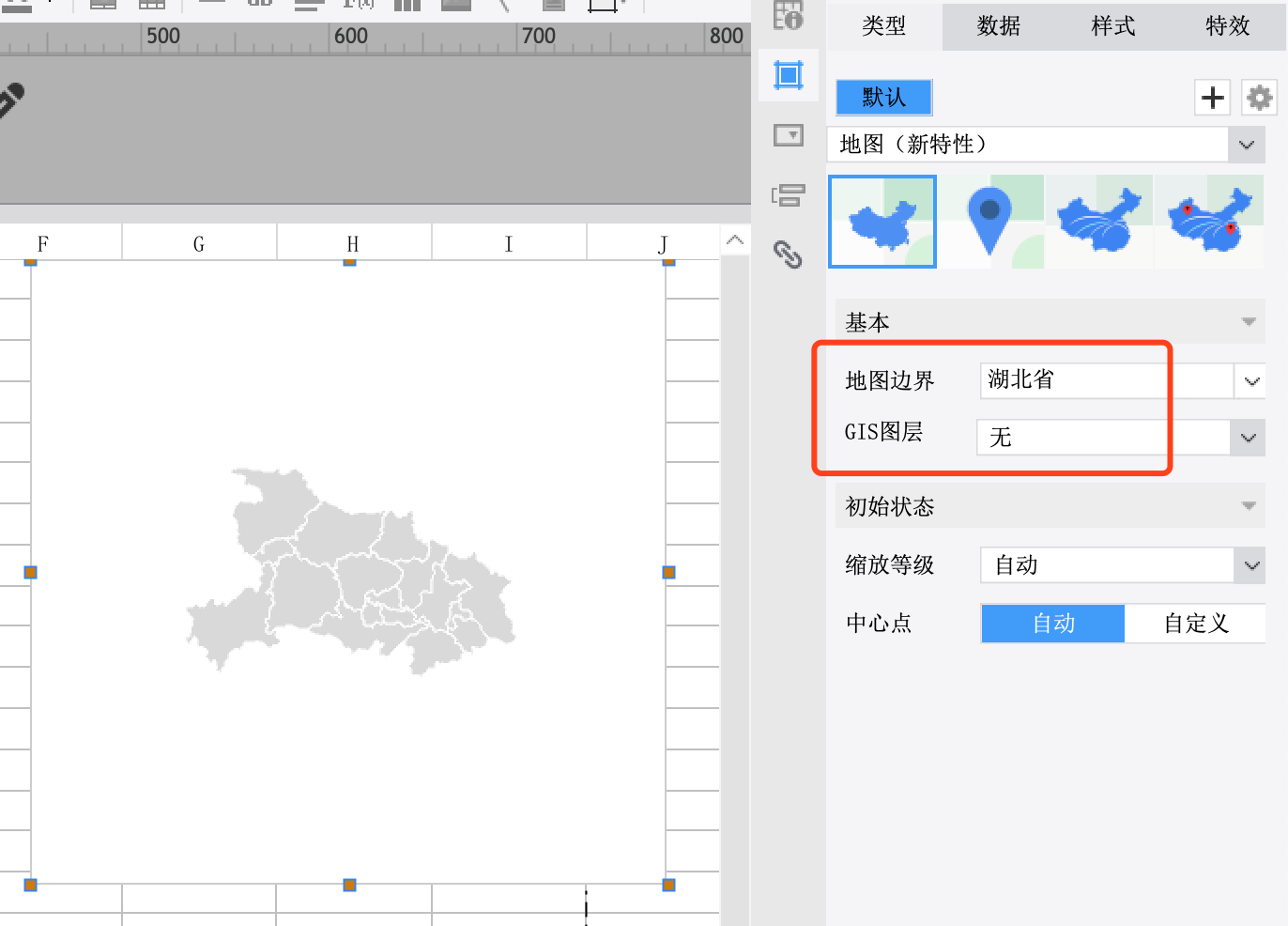Select column header F
This screenshot has width=1288, height=926.
coord(60,243)
